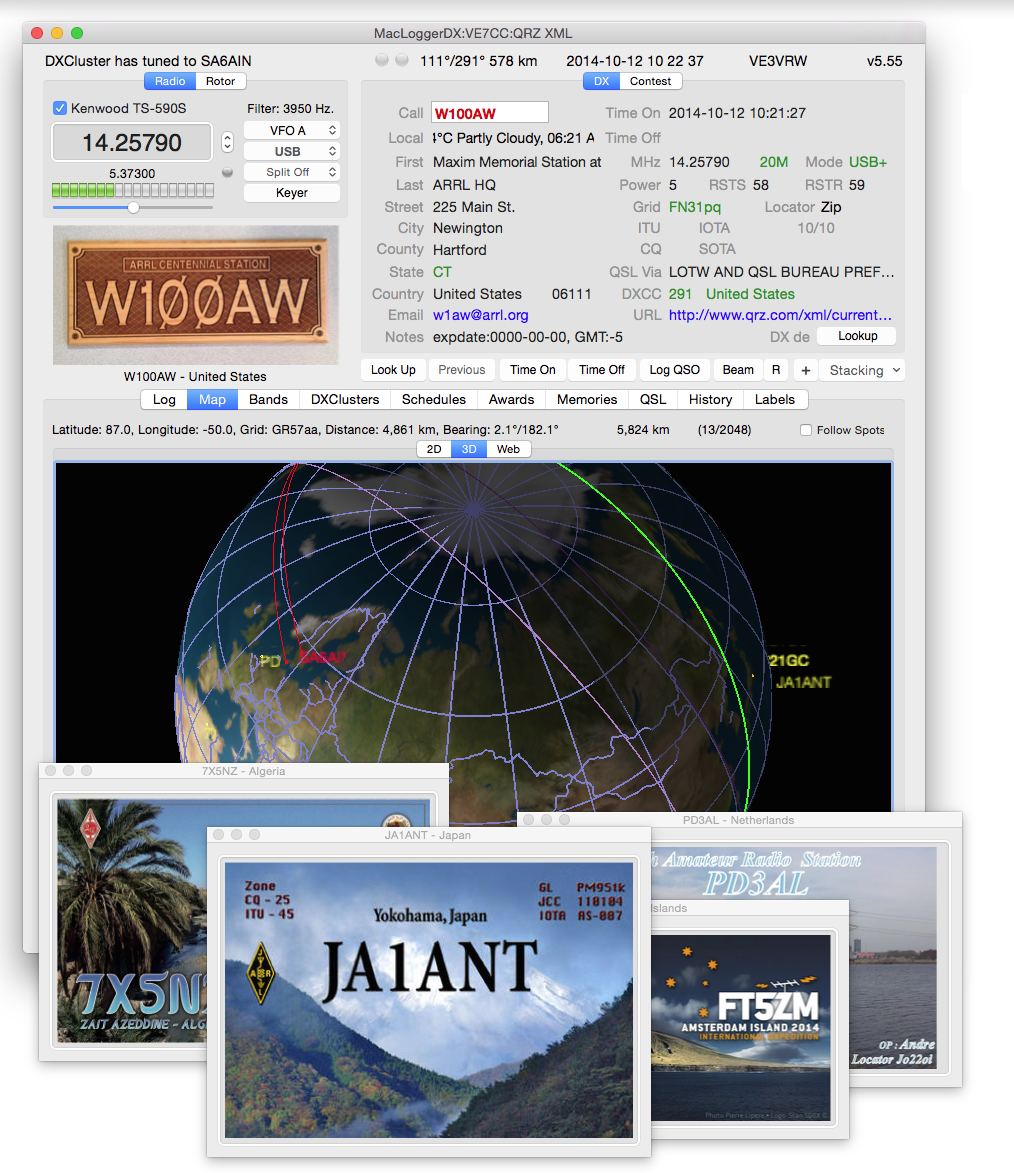Click the Log QSO button
Image resolution: width=1014 pixels, height=1173 pixels.
click(675, 370)
